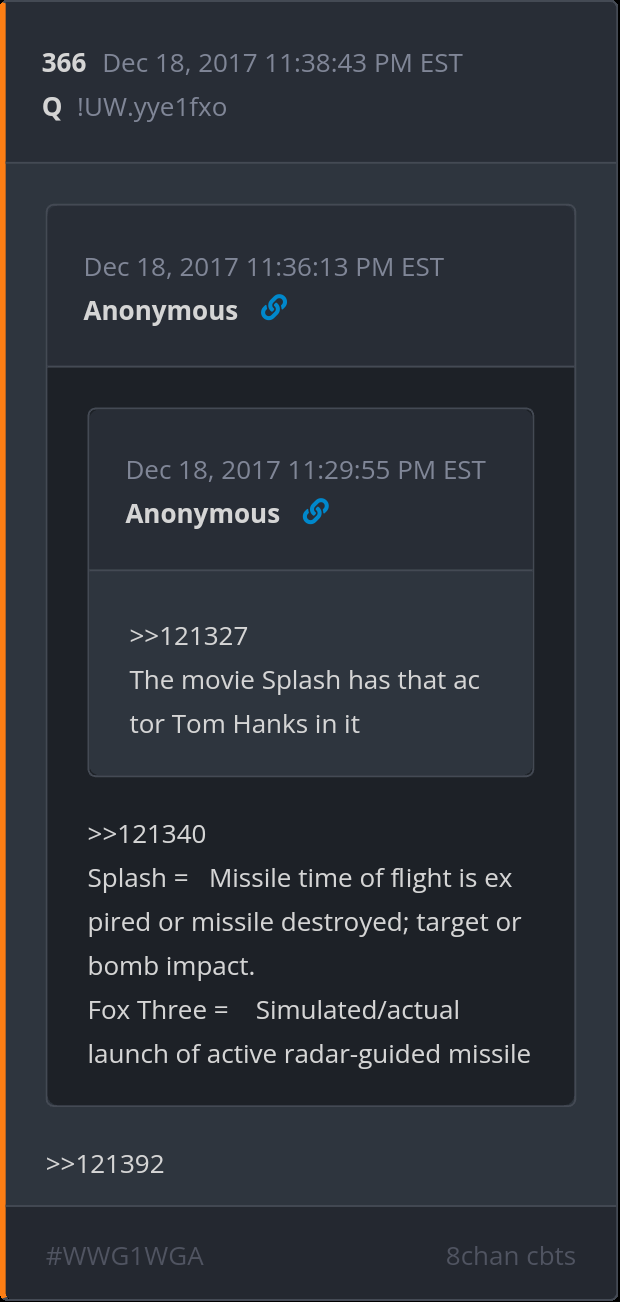Click the tripcode !UW.yye1fxo
Image resolution: width=620 pixels, height=1302 pixels.
(151, 107)
